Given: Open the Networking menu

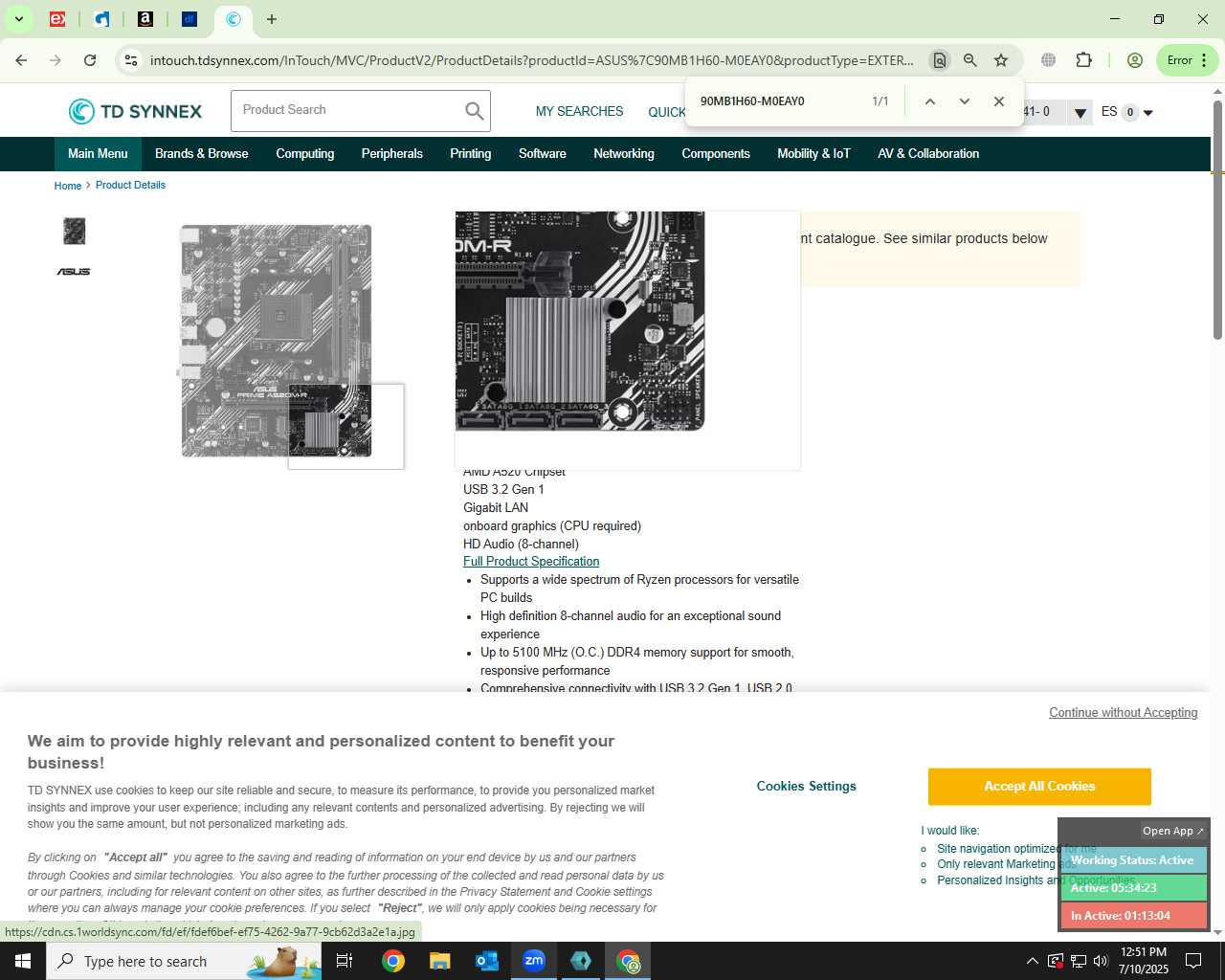Looking at the screenshot, I should pos(624,154).
